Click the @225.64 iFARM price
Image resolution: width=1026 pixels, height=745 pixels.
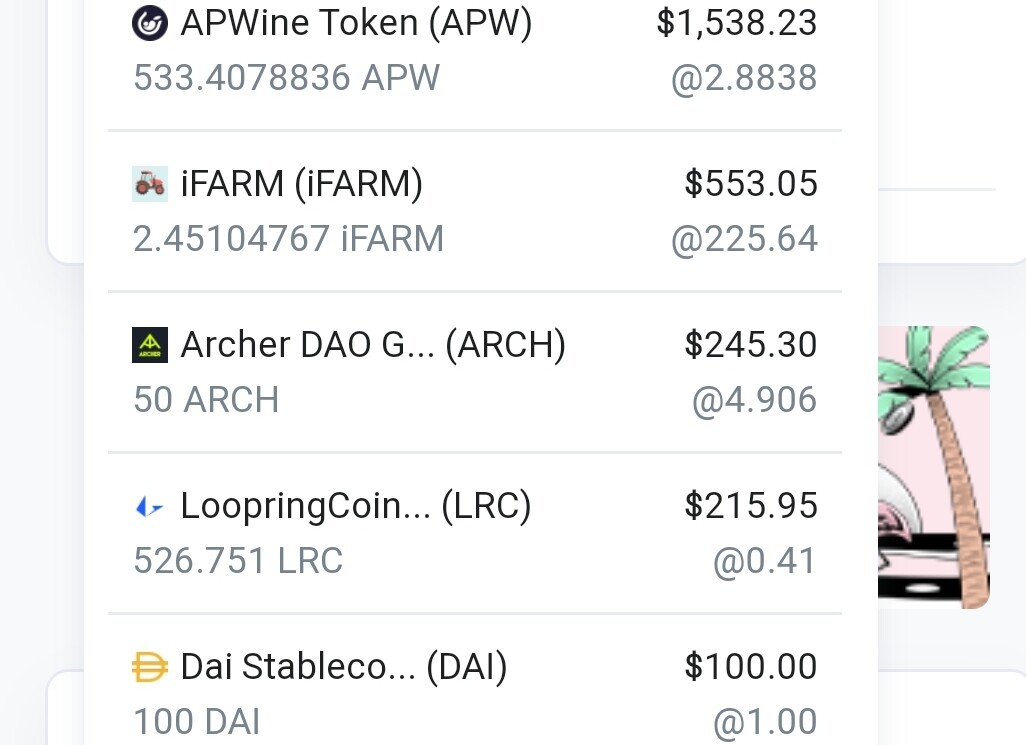[x=745, y=239]
